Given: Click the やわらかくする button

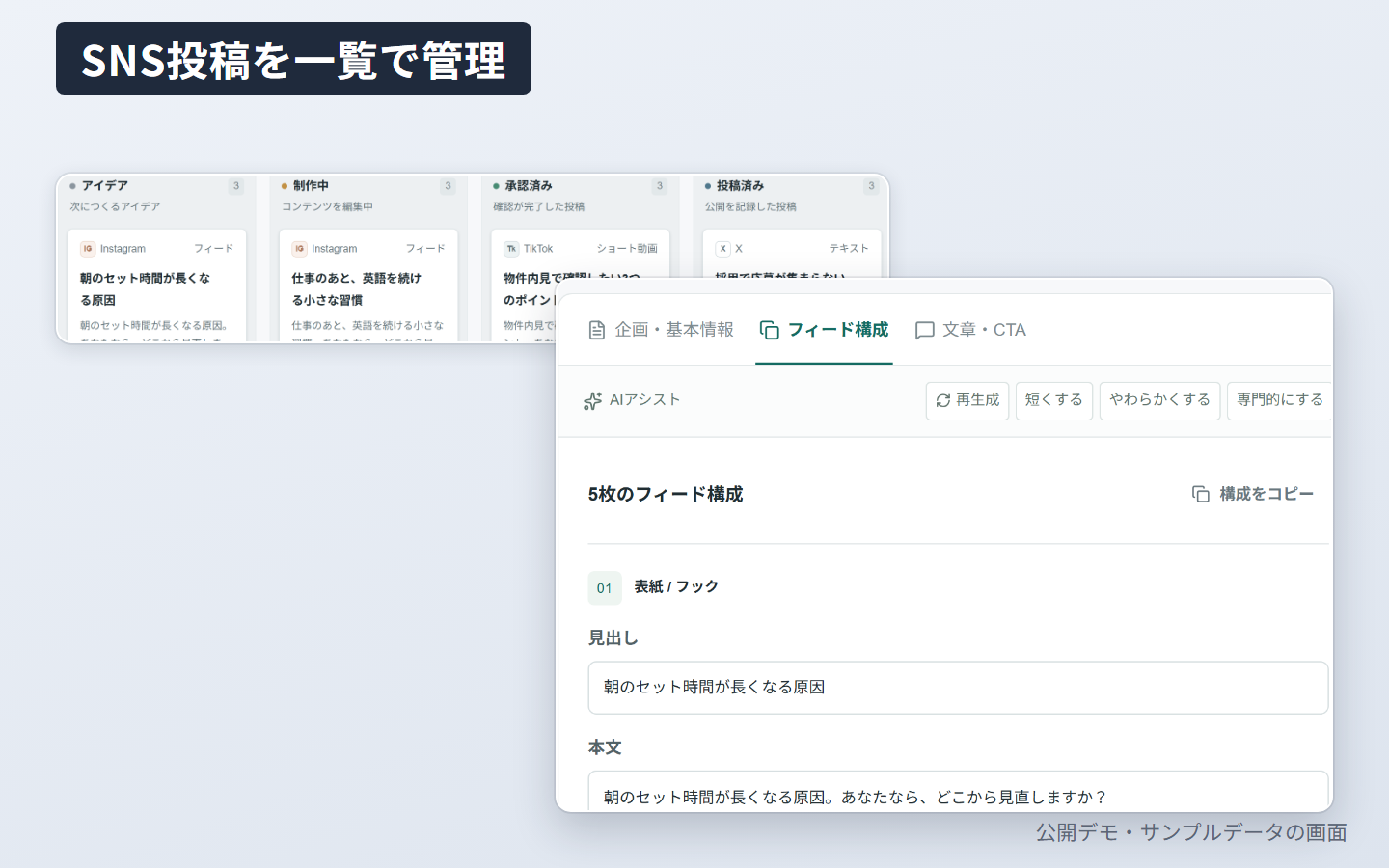Looking at the screenshot, I should pos(1159,400).
